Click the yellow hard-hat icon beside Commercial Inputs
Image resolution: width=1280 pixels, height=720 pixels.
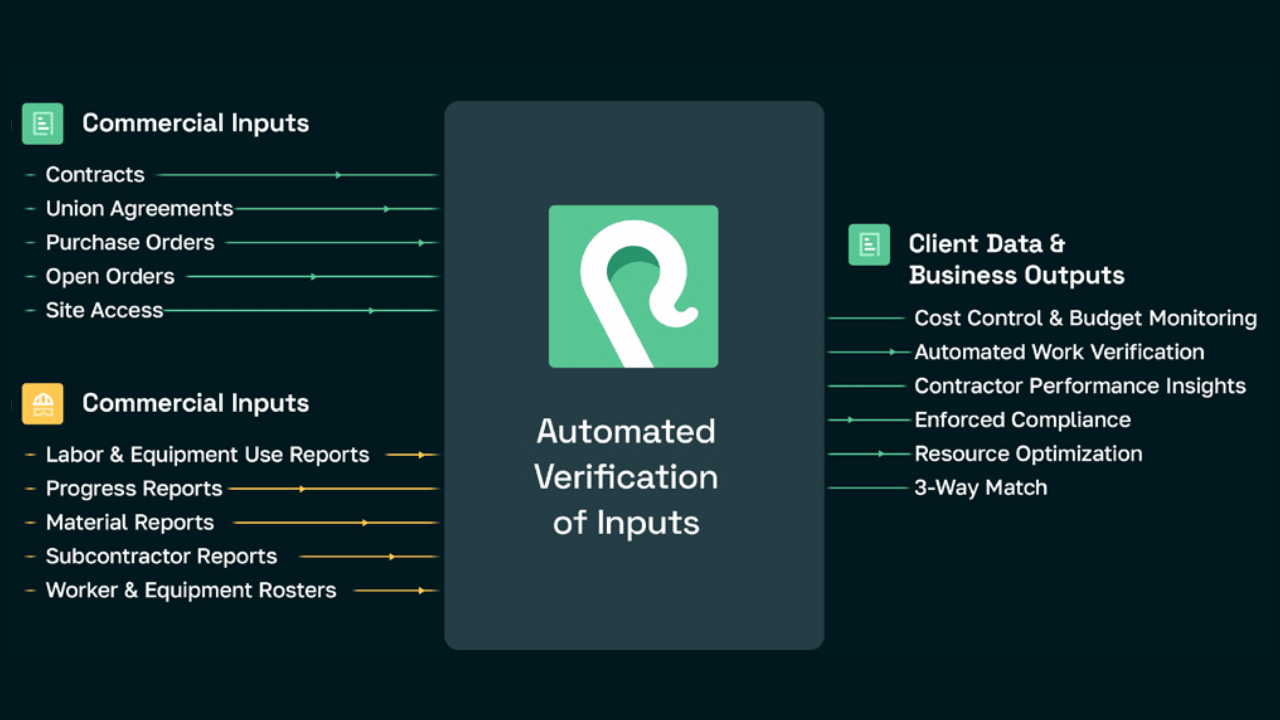pyautogui.click(x=42, y=404)
